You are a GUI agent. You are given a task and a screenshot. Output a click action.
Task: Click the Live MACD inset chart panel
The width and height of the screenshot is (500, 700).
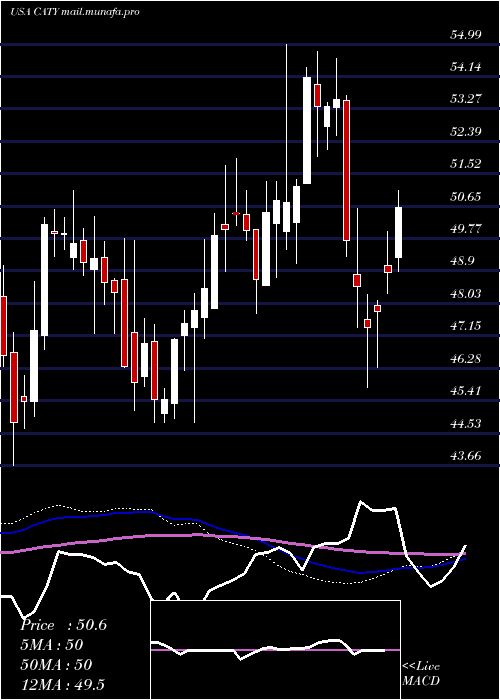point(275,650)
